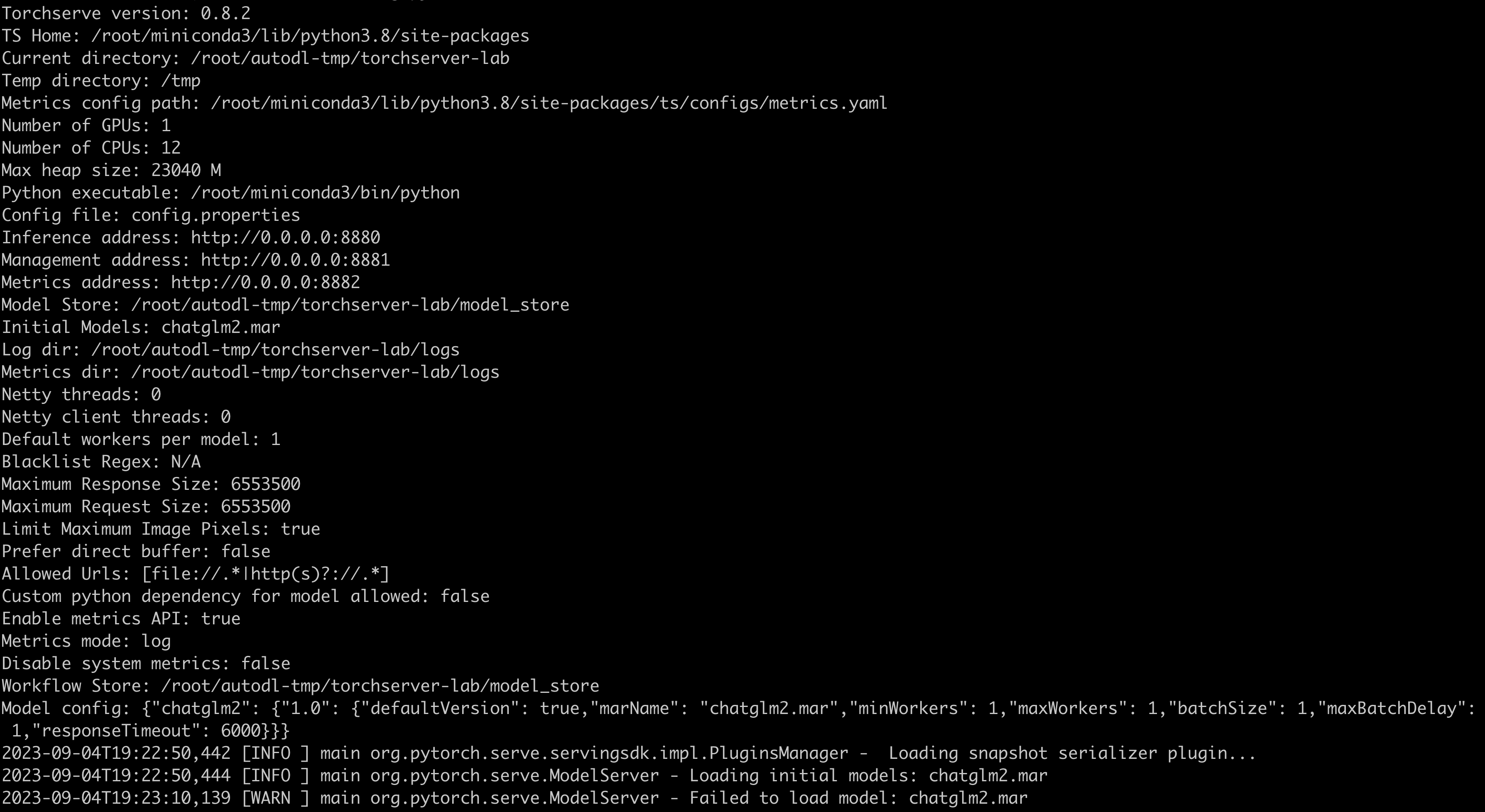The height and width of the screenshot is (812, 1485).
Task: Click the Initial Models chatglm2.mar value
Action: 220,328
